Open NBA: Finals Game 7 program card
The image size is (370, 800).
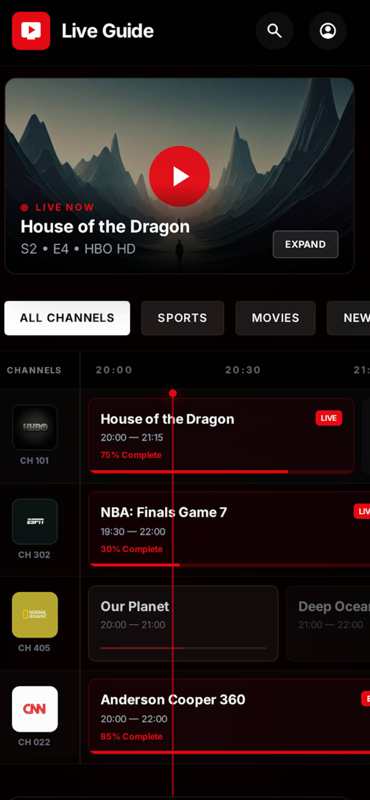229,529
